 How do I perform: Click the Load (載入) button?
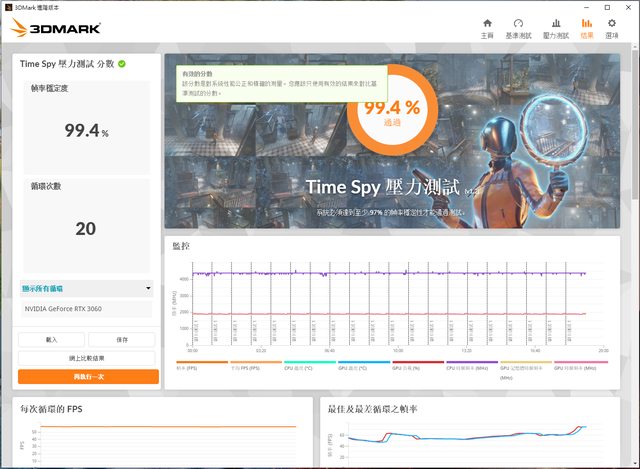click(51, 340)
